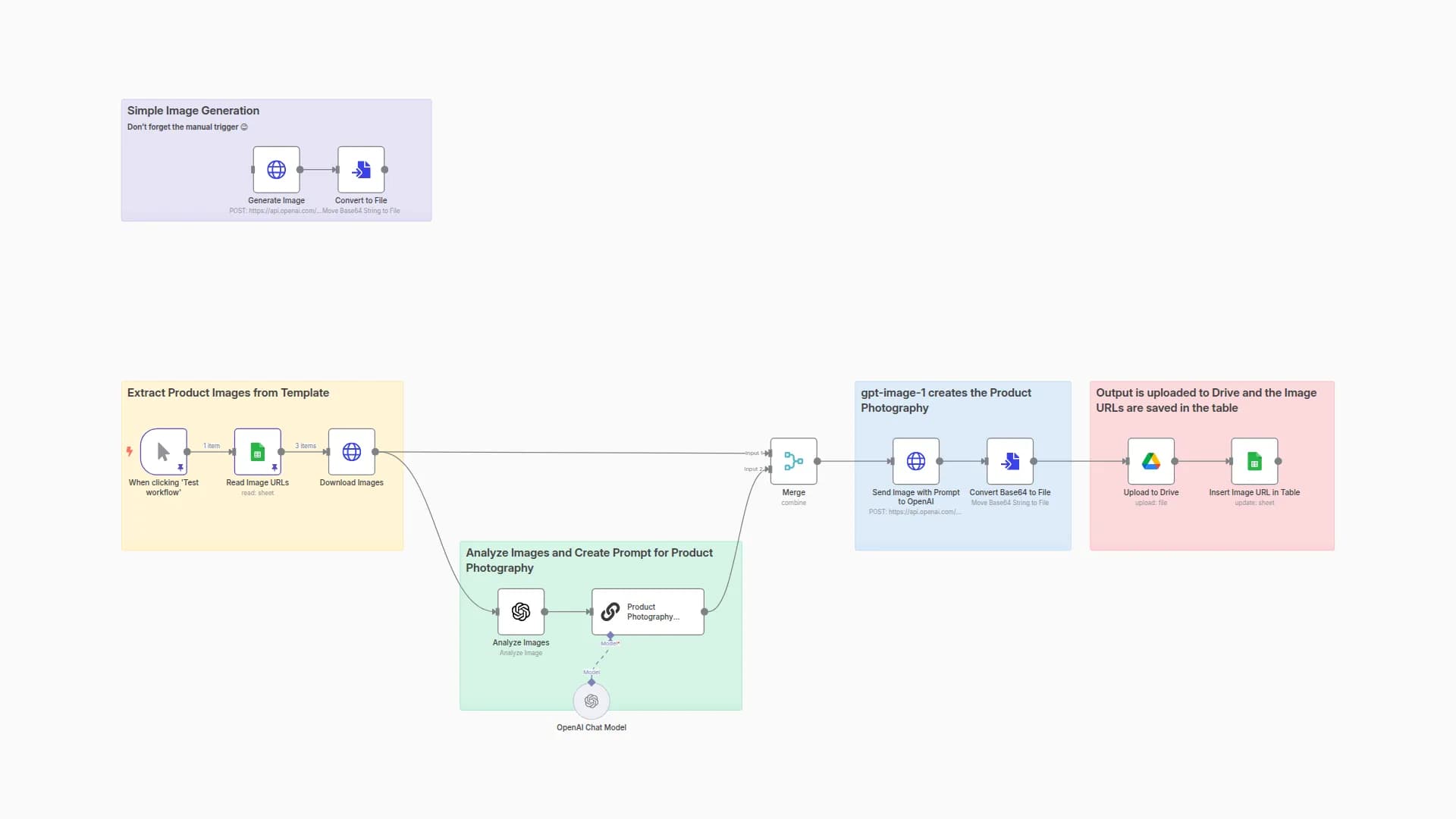The width and height of the screenshot is (1456, 819).
Task: Click the red trigger lightning bolt icon
Action: pyautogui.click(x=130, y=451)
